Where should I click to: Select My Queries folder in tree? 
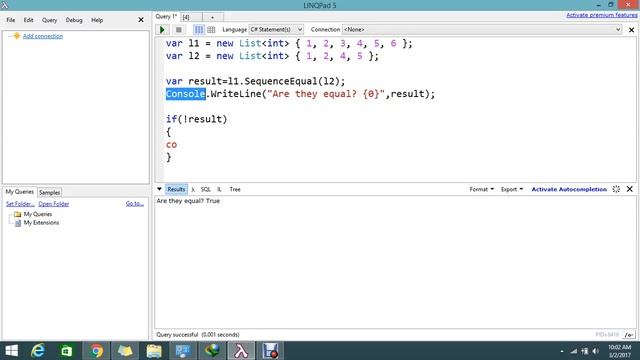click(38, 214)
